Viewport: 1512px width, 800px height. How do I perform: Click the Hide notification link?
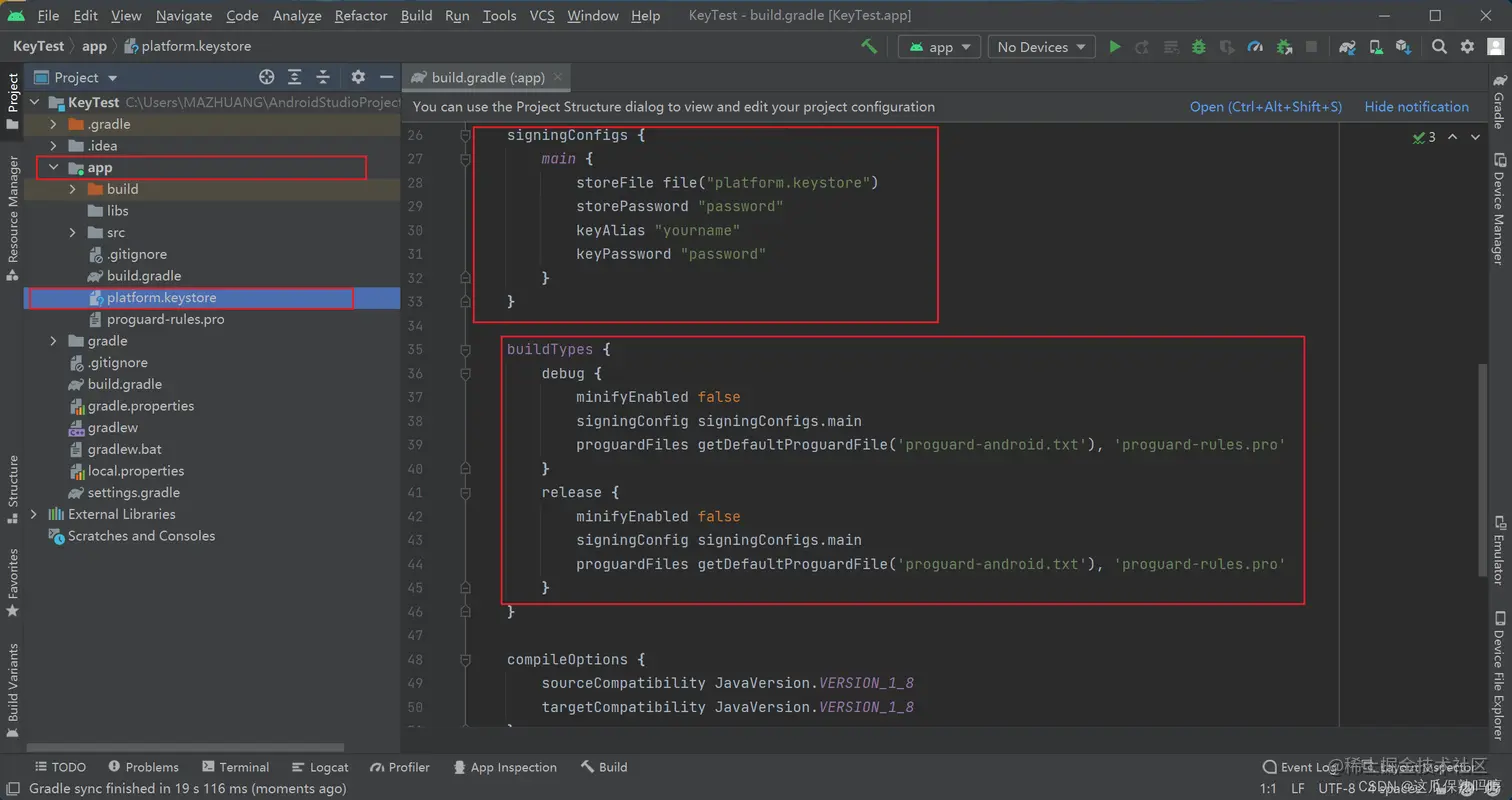click(x=1417, y=106)
